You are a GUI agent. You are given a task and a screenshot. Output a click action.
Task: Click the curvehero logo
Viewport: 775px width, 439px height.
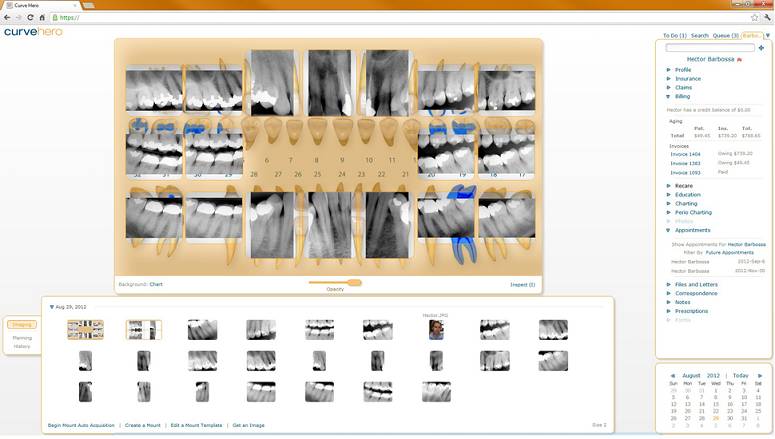pos(34,32)
